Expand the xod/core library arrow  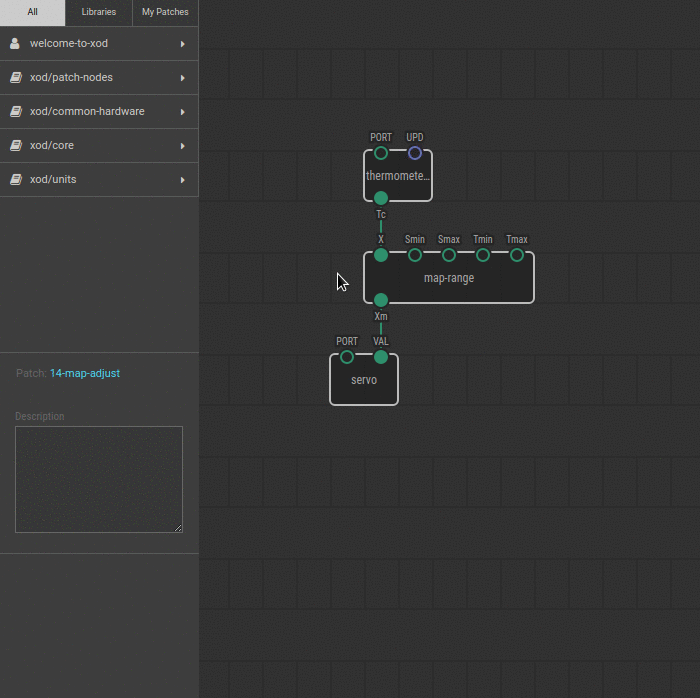coord(183,146)
